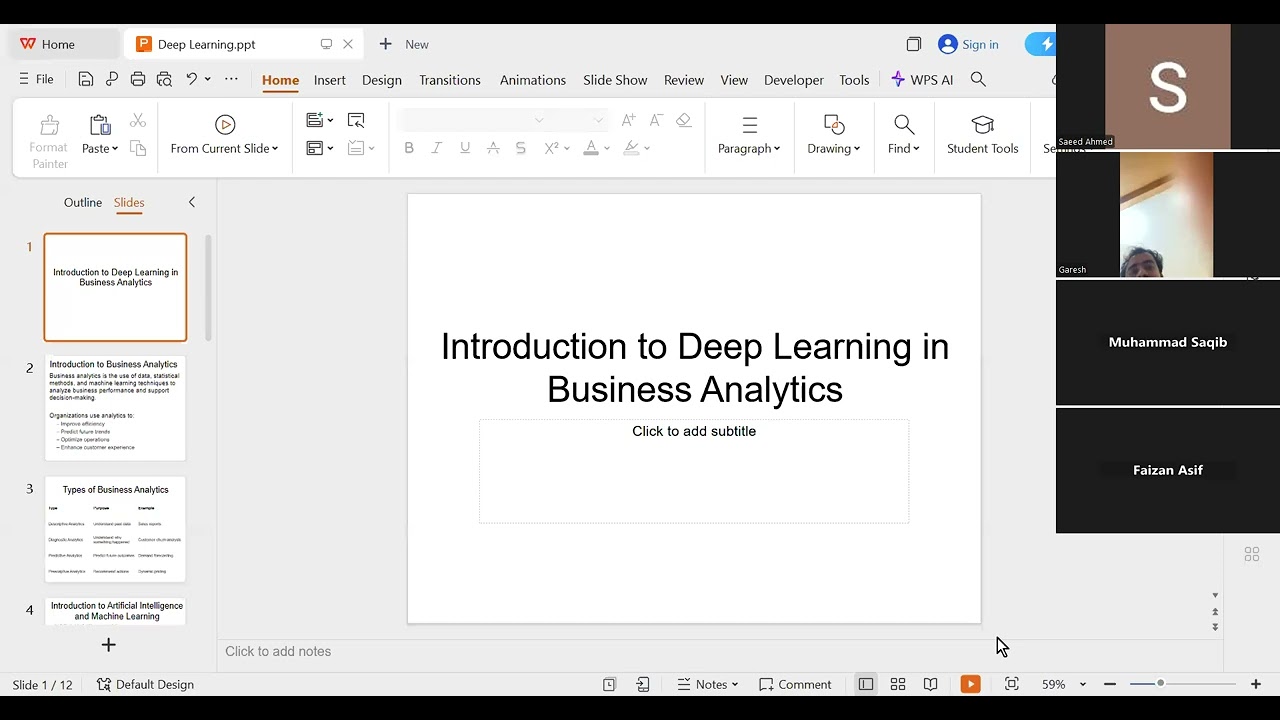
Task: Click the New Slide icon in ribbon
Action: (x=314, y=120)
